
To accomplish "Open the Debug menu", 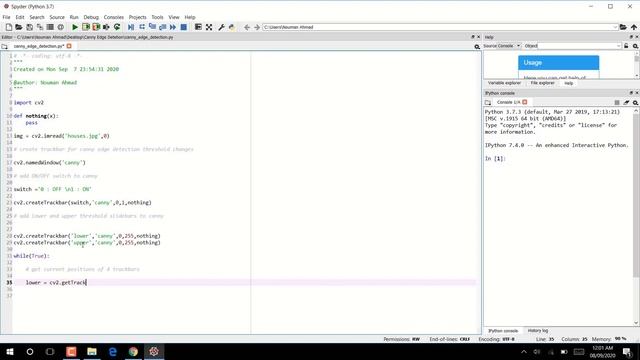I will click(x=91, y=17).
